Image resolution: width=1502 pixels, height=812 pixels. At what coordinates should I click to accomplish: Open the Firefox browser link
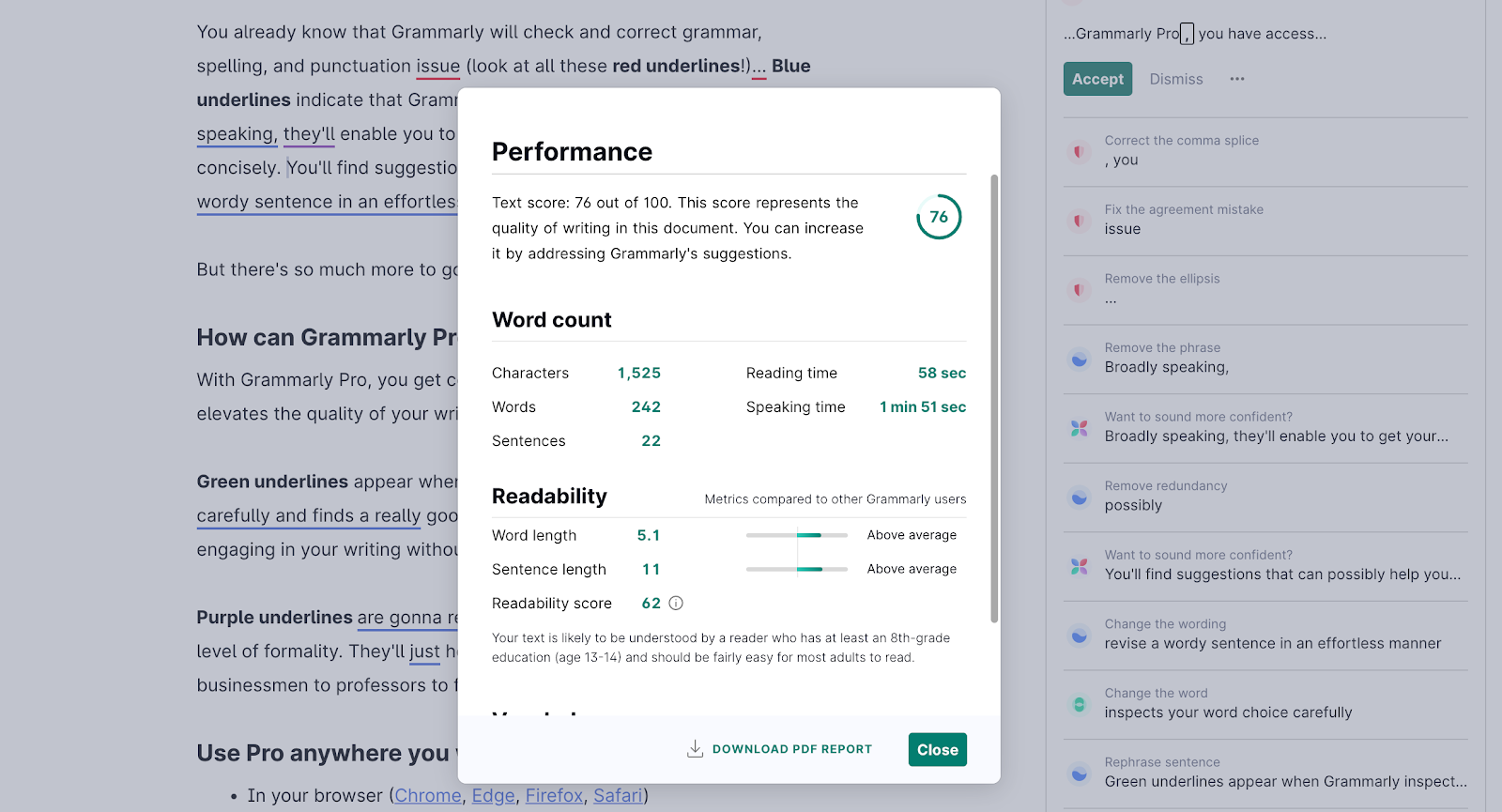coord(554,795)
